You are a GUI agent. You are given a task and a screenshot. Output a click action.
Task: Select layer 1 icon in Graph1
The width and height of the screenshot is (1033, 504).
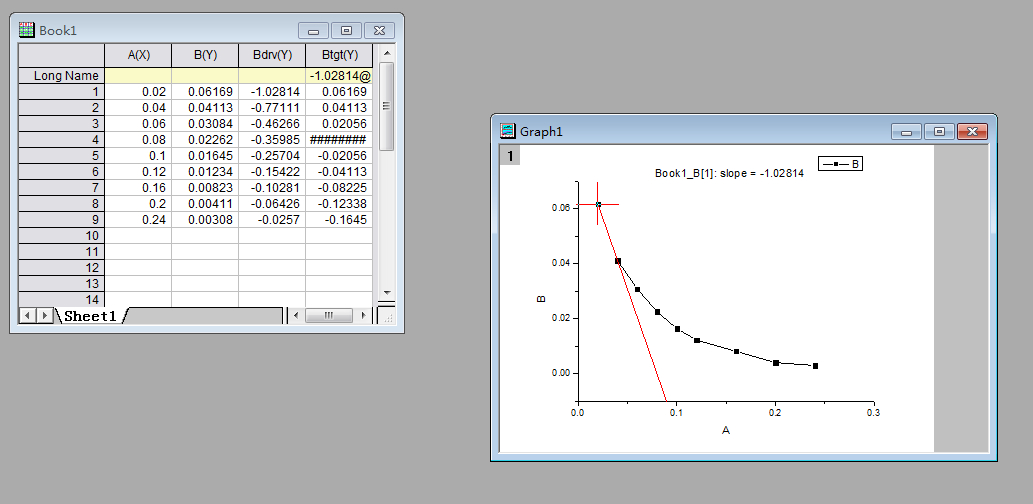509,155
